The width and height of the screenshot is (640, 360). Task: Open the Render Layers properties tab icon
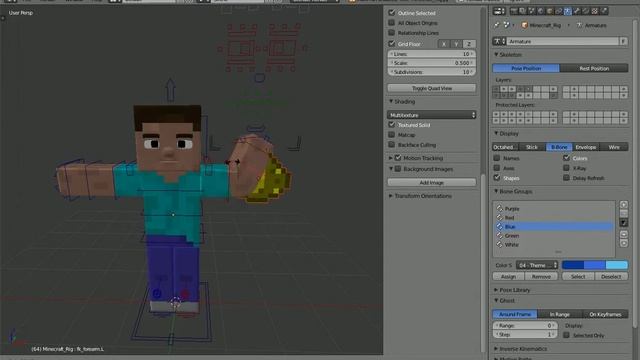[x=522, y=11]
